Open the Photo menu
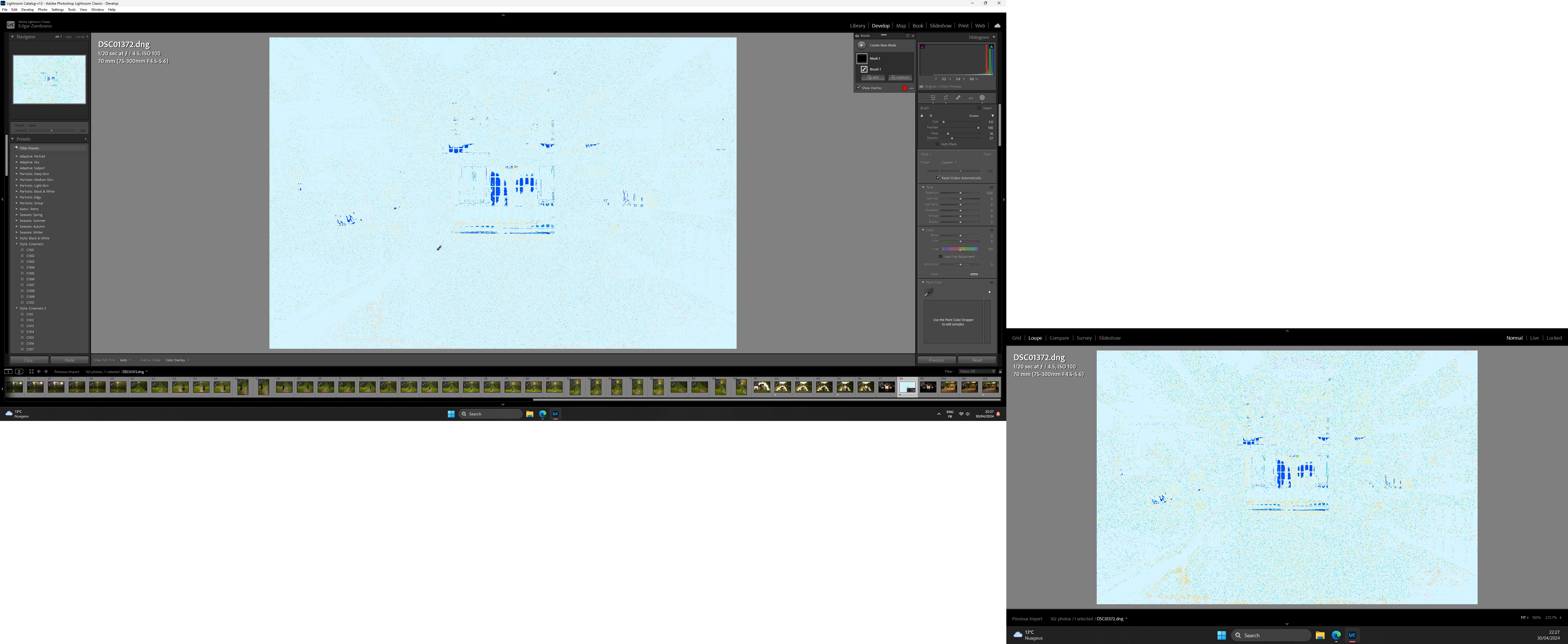 point(43,10)
